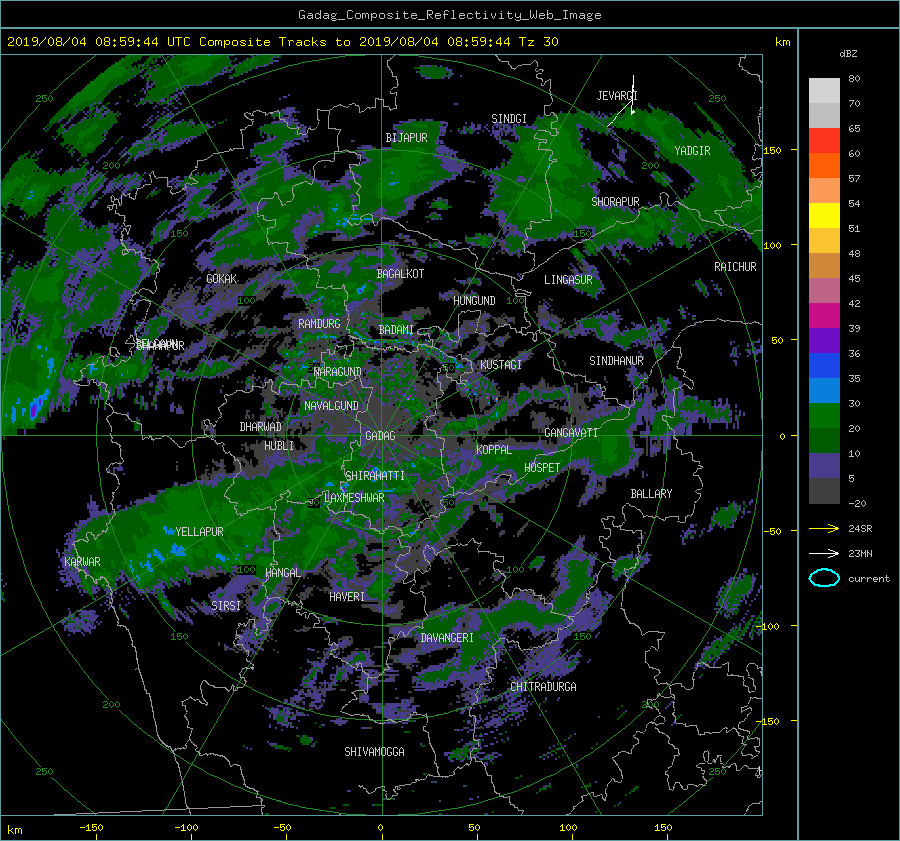Click the 'current' legend label text
The image size is (900, 841).
(x=868, y=578)
